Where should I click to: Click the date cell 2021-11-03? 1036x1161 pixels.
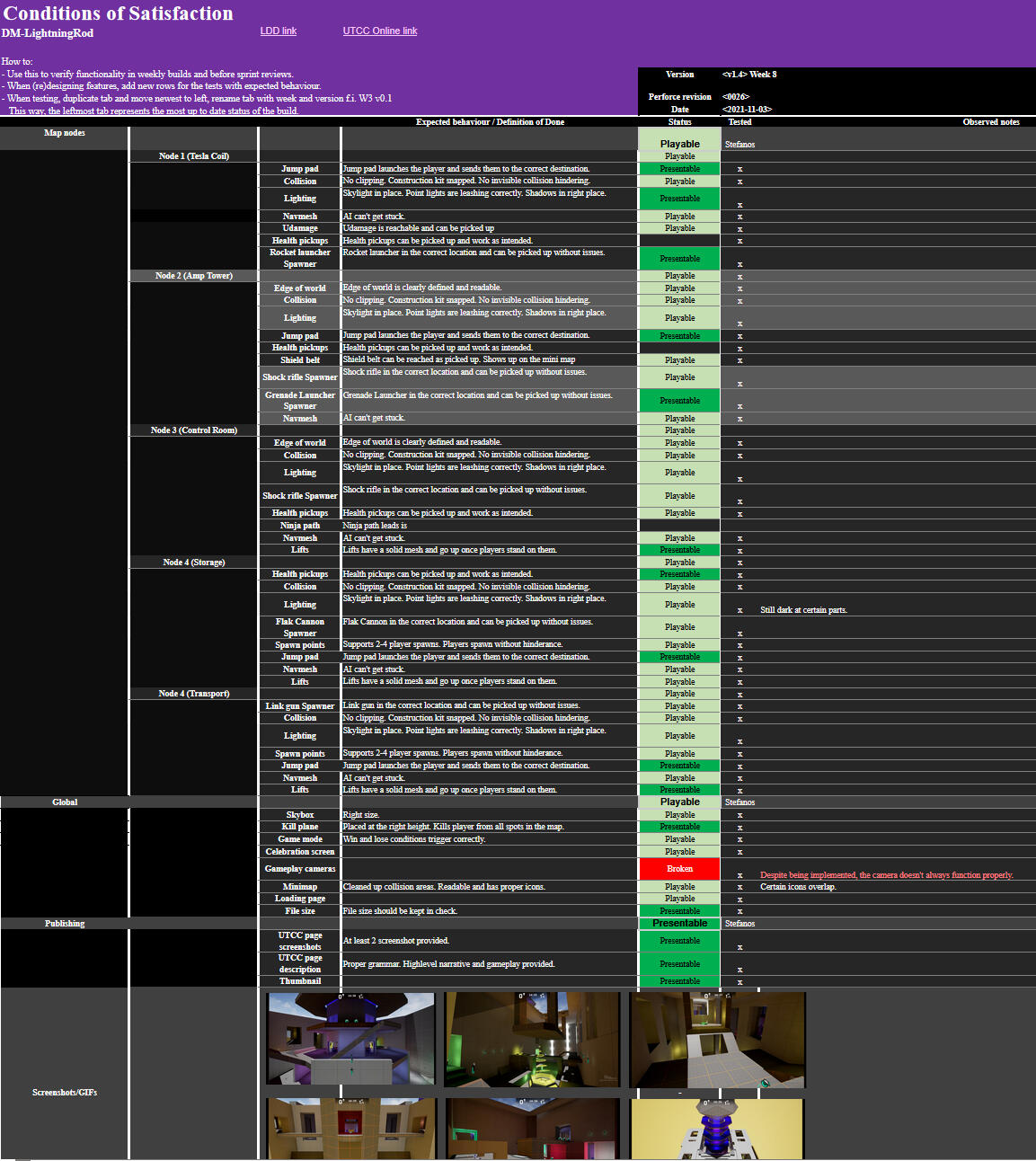[747, 110]
